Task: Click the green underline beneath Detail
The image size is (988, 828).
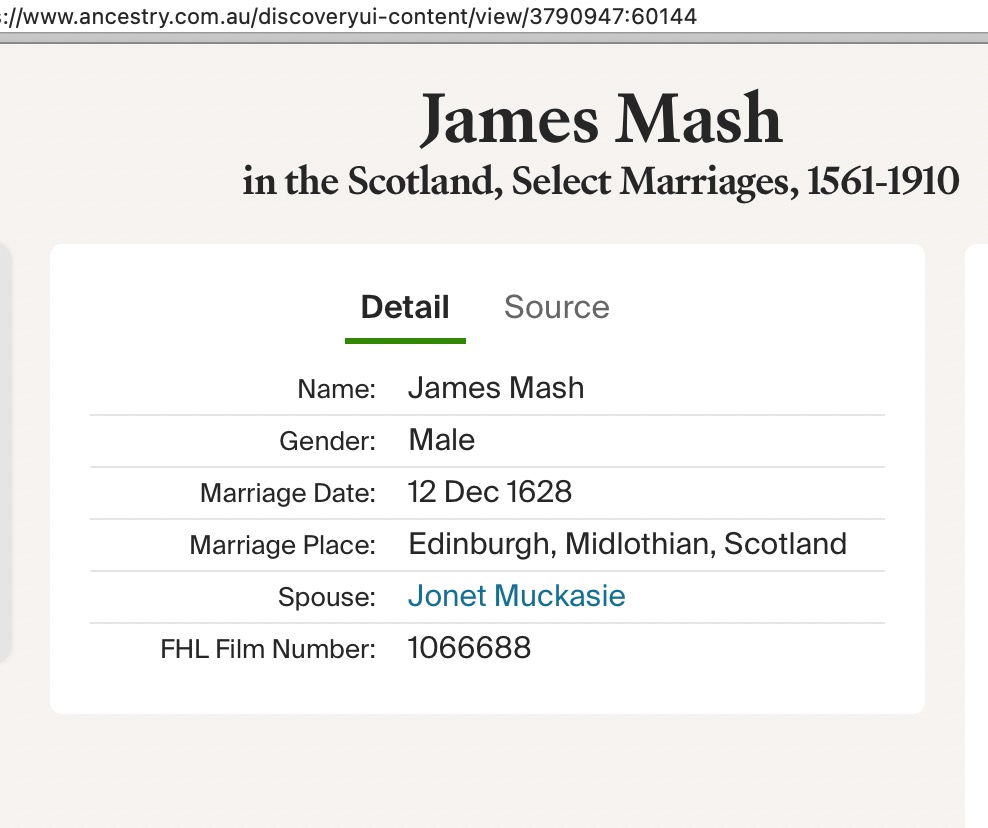Action: [x=405, y=341]
